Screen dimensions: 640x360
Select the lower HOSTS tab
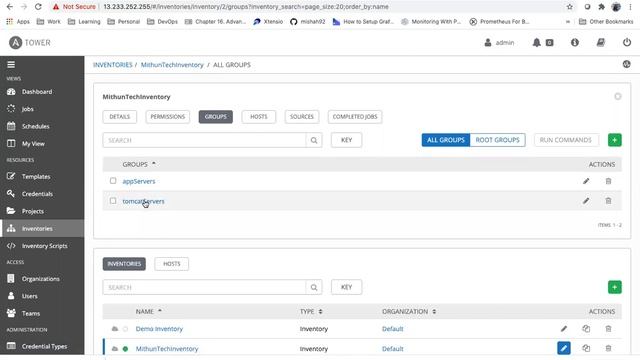coord(171,264)
